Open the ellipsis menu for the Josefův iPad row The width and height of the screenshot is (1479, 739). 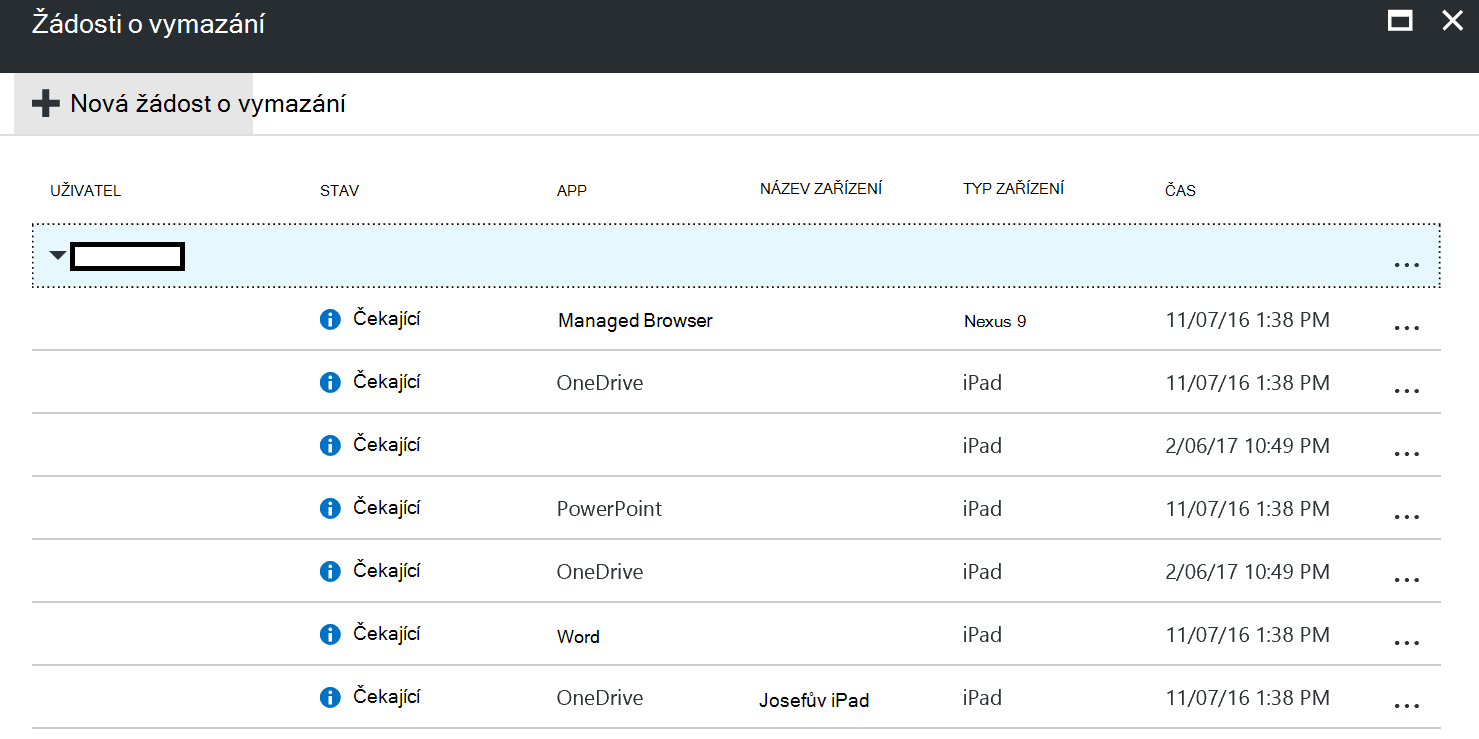(1406, 705)
